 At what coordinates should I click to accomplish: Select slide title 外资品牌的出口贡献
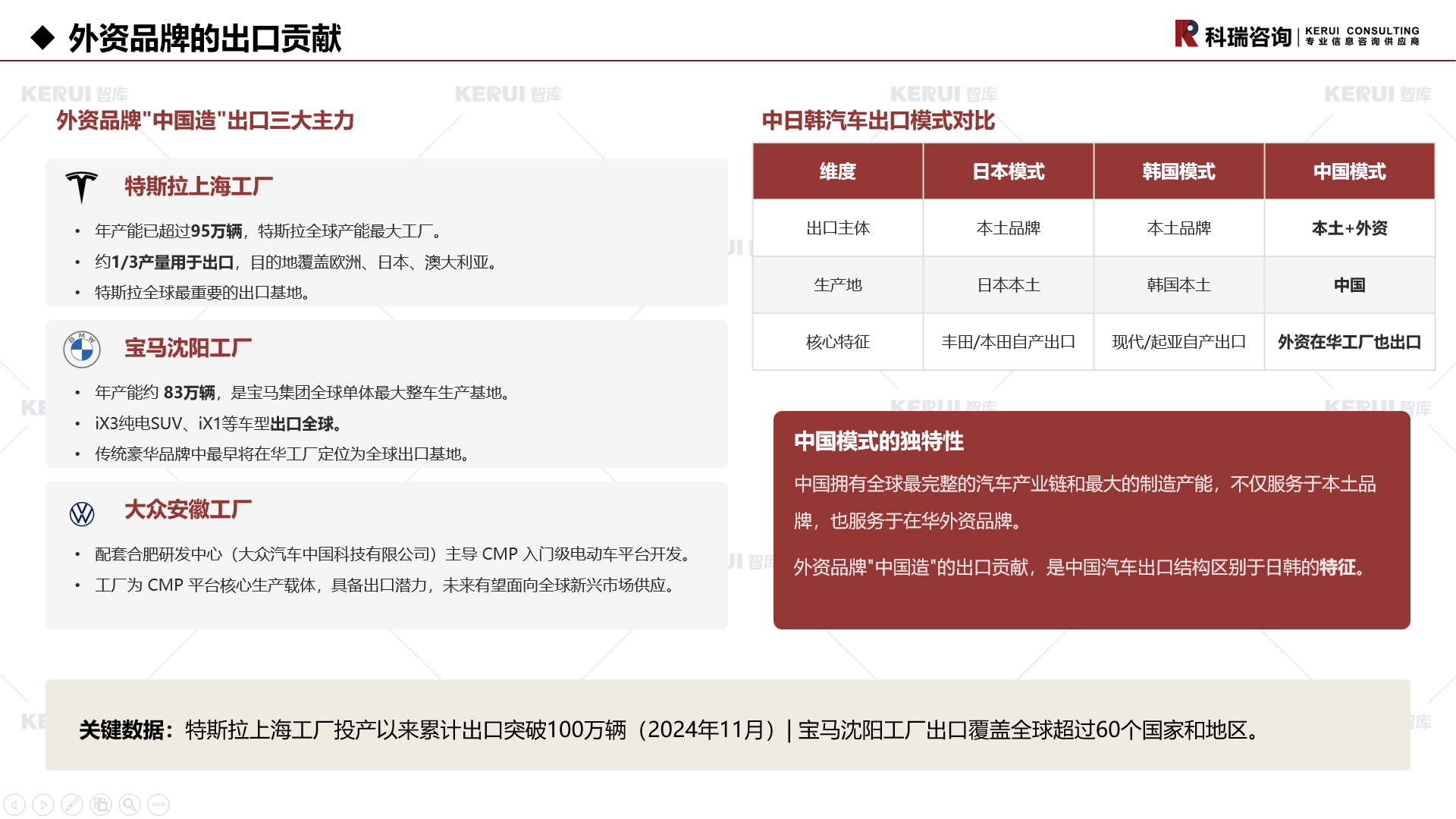205,38
